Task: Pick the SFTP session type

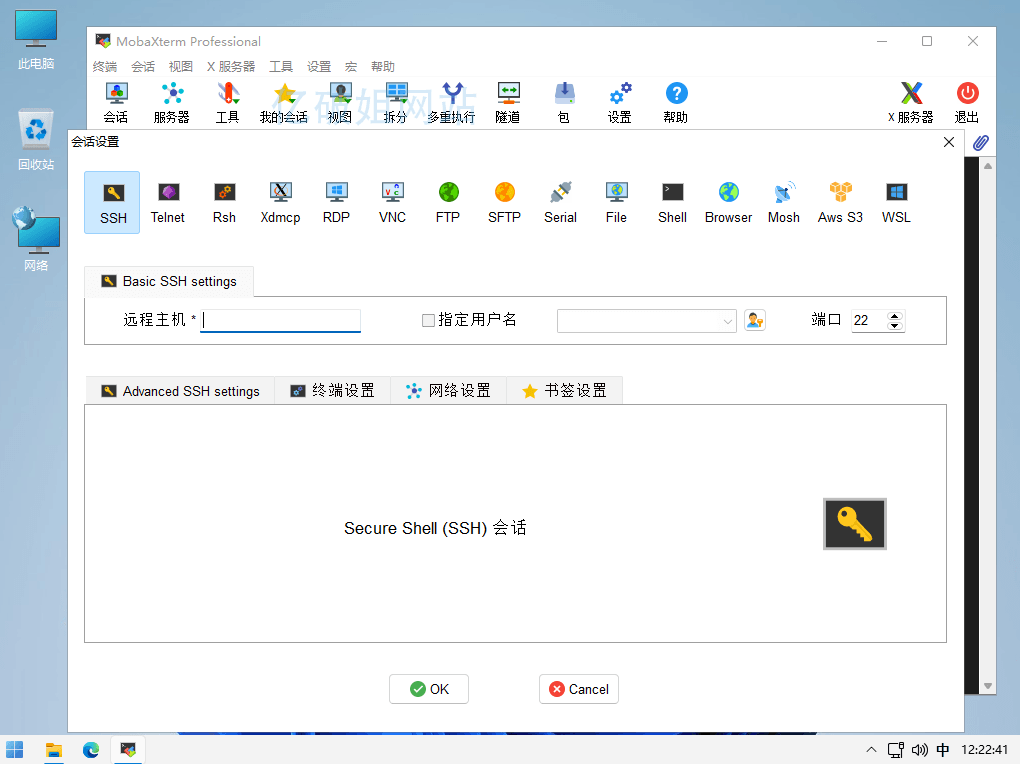Action: click(x=504, y=202)
